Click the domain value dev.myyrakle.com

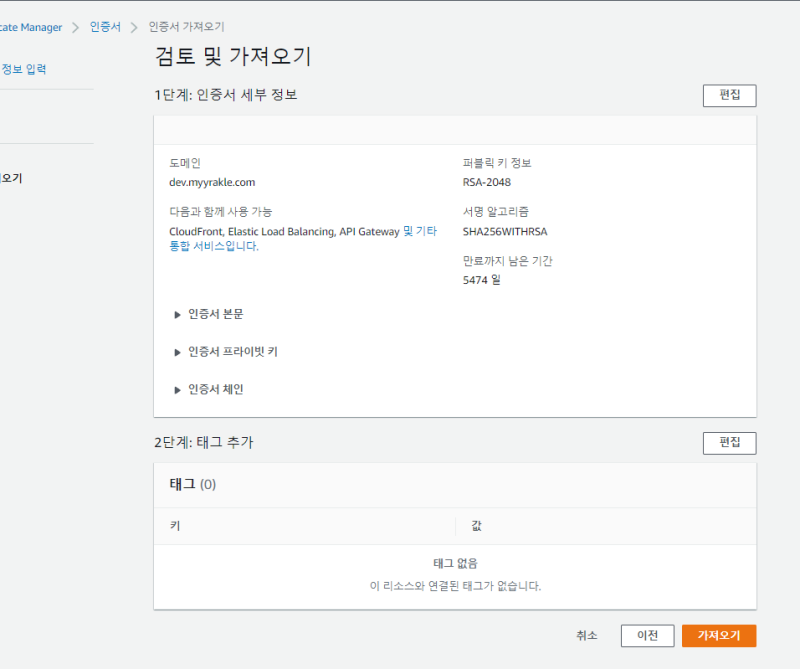[x=212, y=182]
